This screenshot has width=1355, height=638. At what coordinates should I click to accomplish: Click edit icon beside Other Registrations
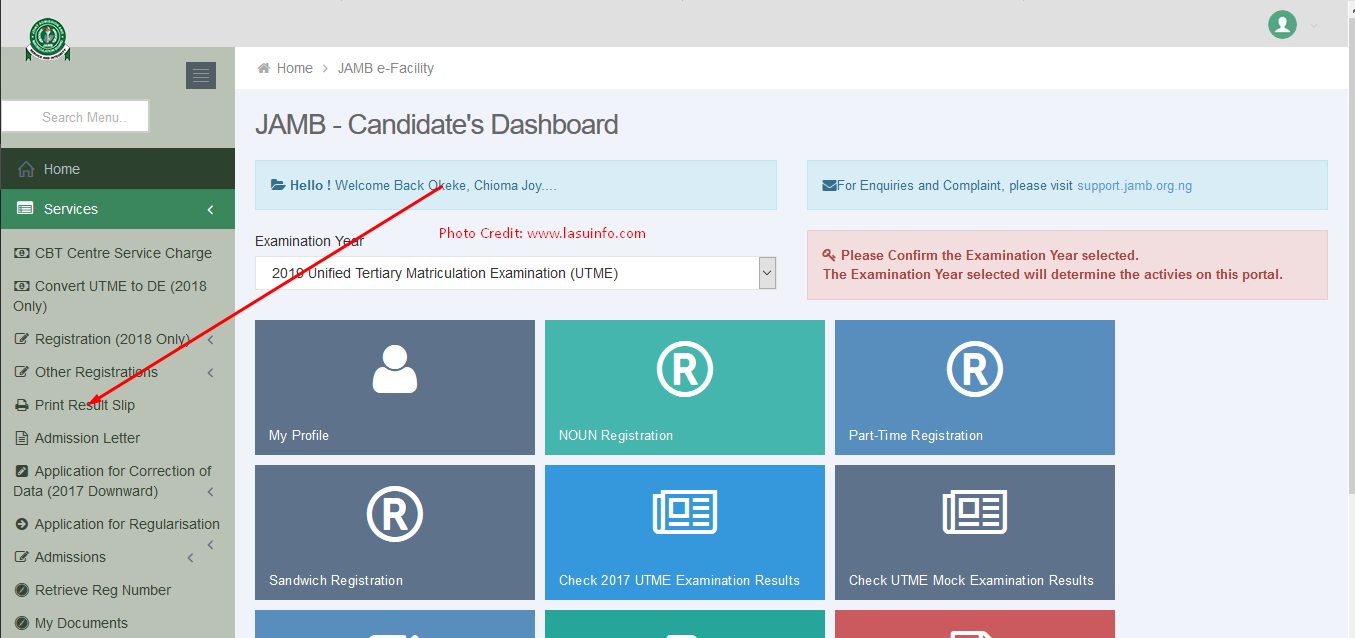coord(22,372)
